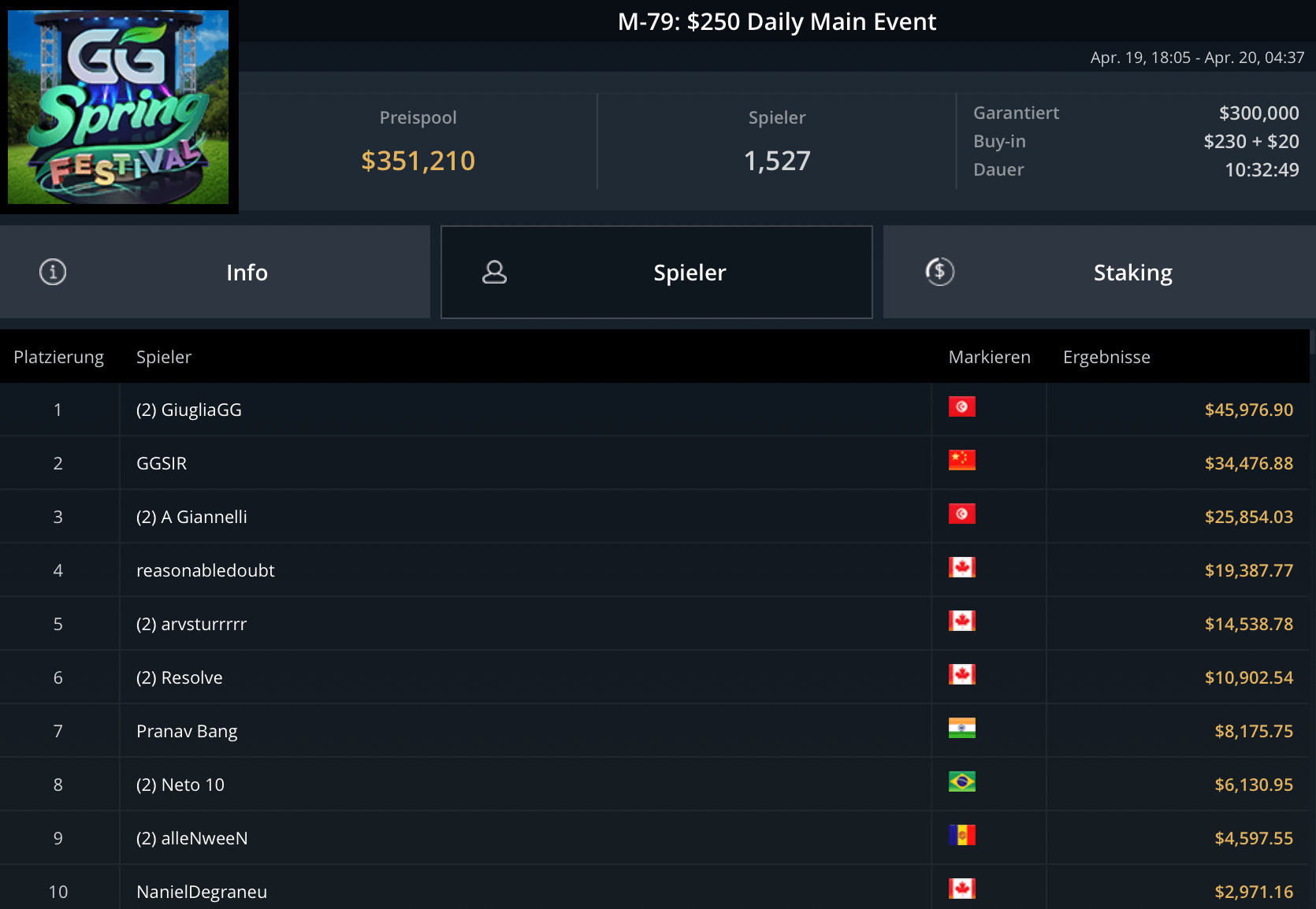Click the India flag for Pranav Bang
1316x909 pixels.
(x=961, y=729)
